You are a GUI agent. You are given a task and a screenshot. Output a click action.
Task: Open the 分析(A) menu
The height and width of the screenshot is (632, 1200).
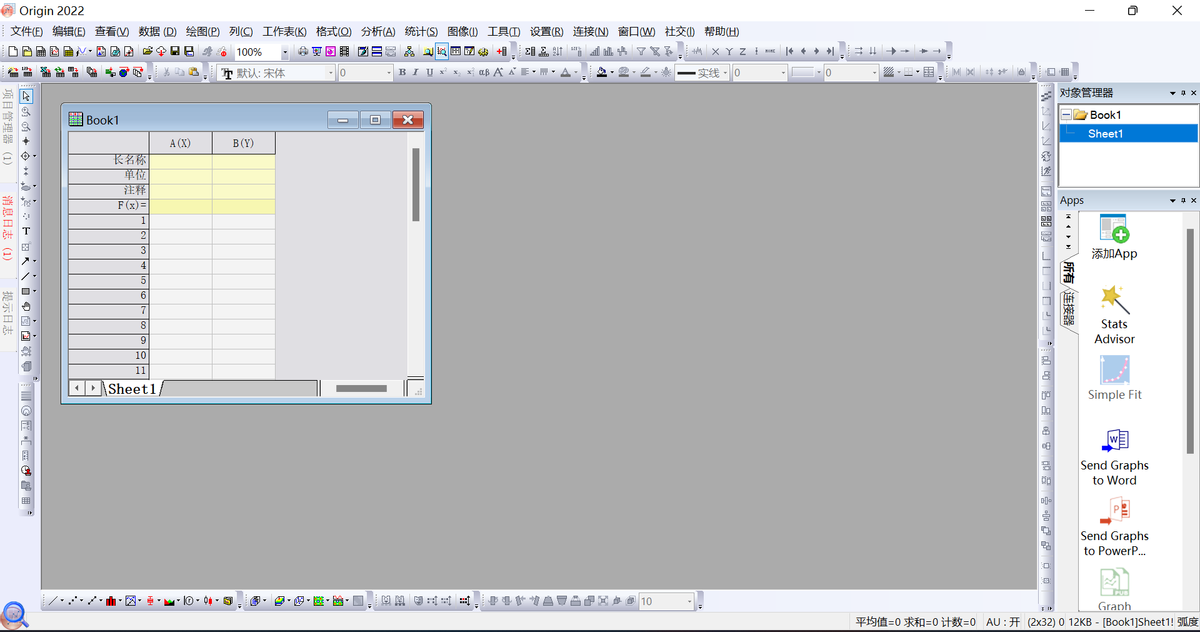coord(378,32)
